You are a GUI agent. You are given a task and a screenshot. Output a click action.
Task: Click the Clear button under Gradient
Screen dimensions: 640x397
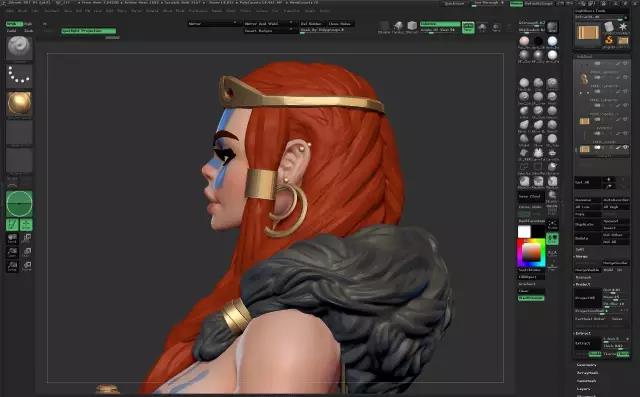[531, 291]
